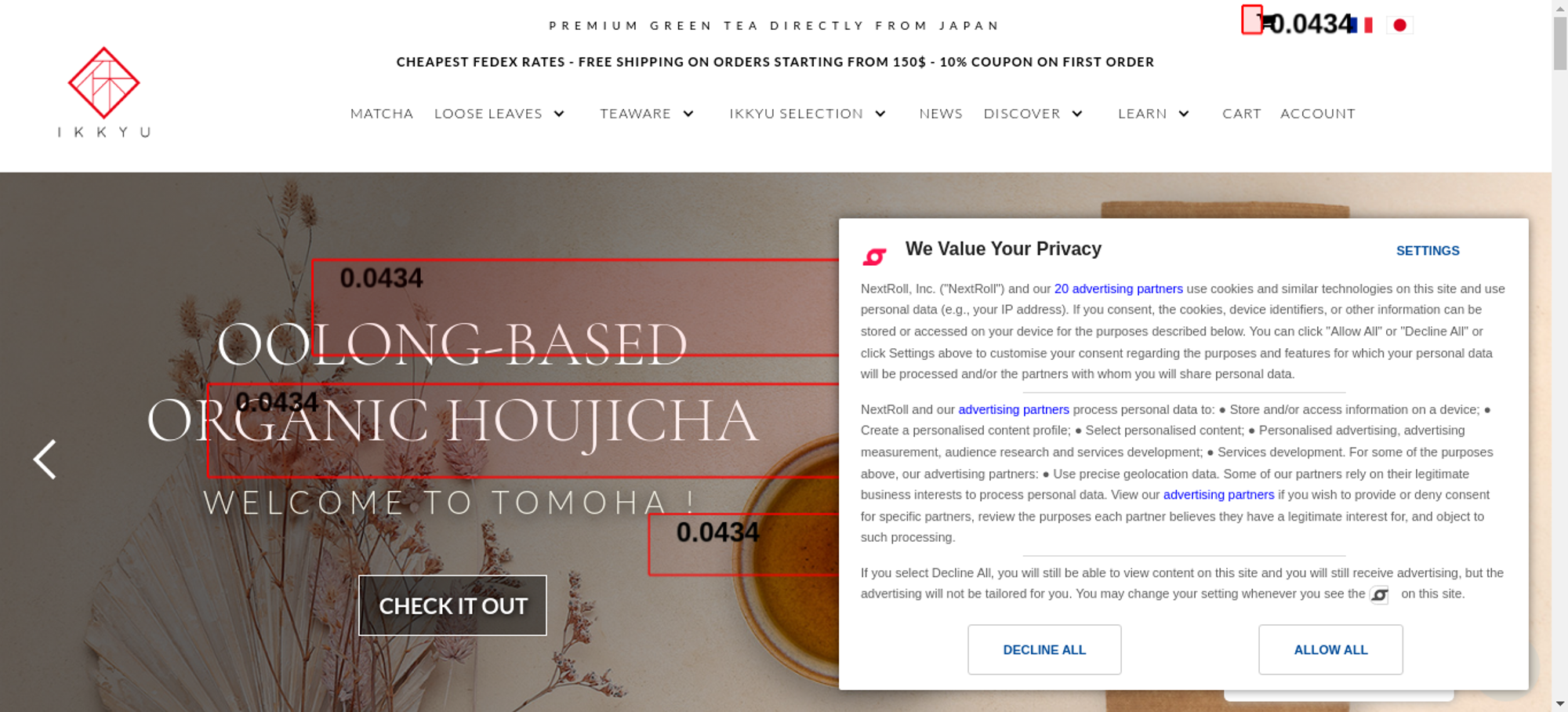Open the Matcha menu item
Screen dimensions: 1568x712
click(x=382, y=114)
